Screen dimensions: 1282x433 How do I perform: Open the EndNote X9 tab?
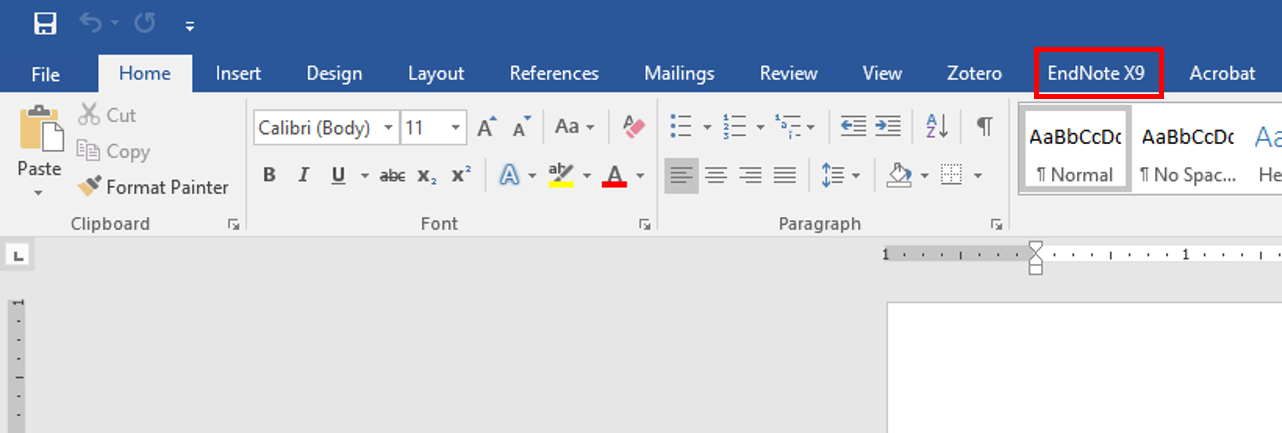click(x=1097, y=74)
